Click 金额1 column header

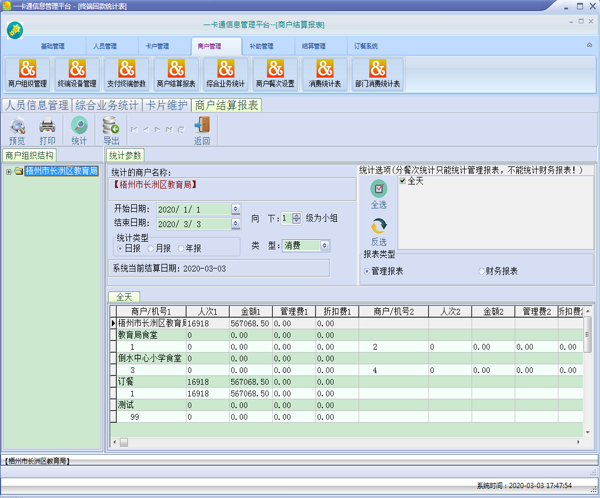(251, 312)
